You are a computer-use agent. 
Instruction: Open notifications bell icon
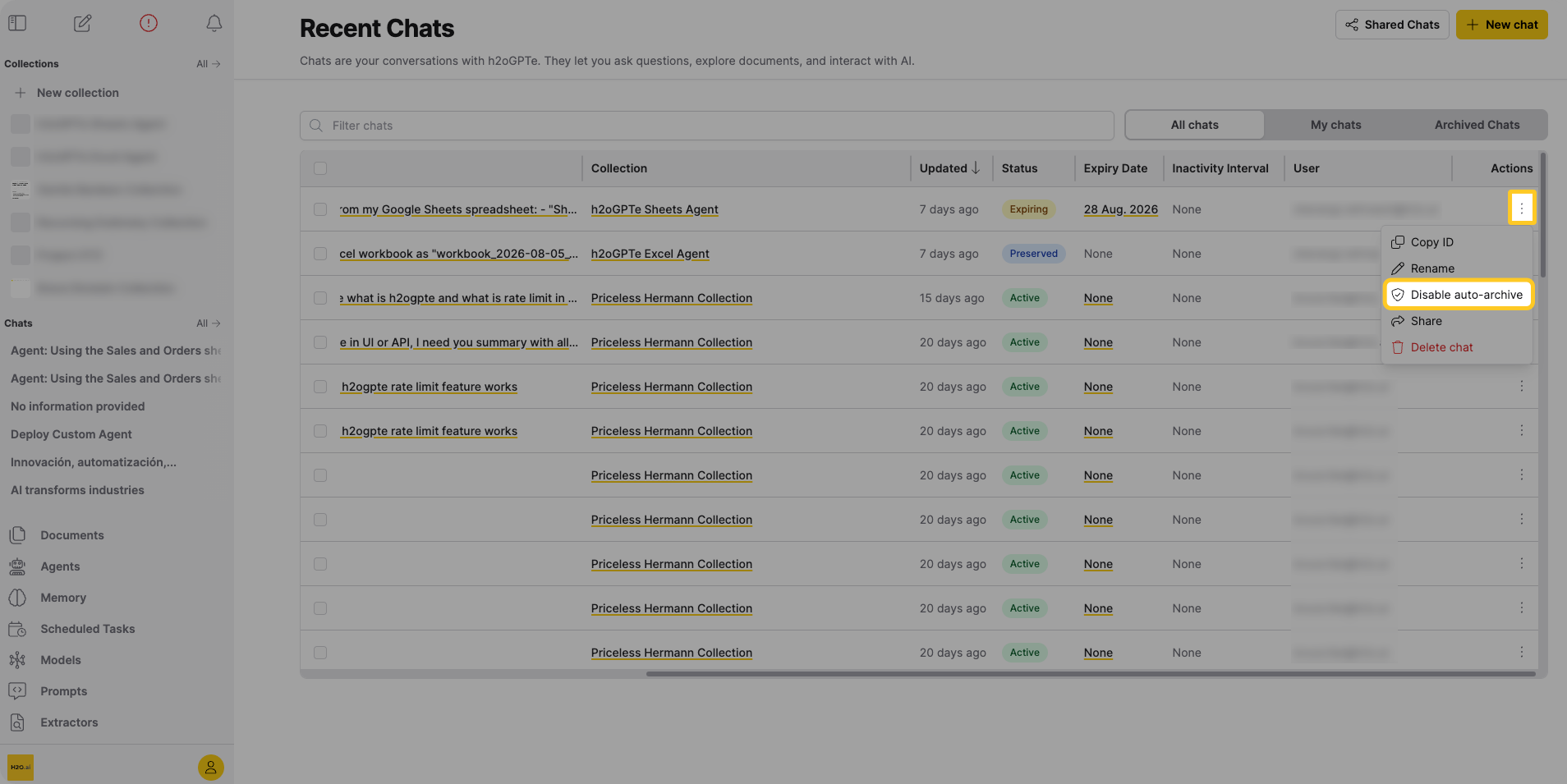click(x=214, y=23)
